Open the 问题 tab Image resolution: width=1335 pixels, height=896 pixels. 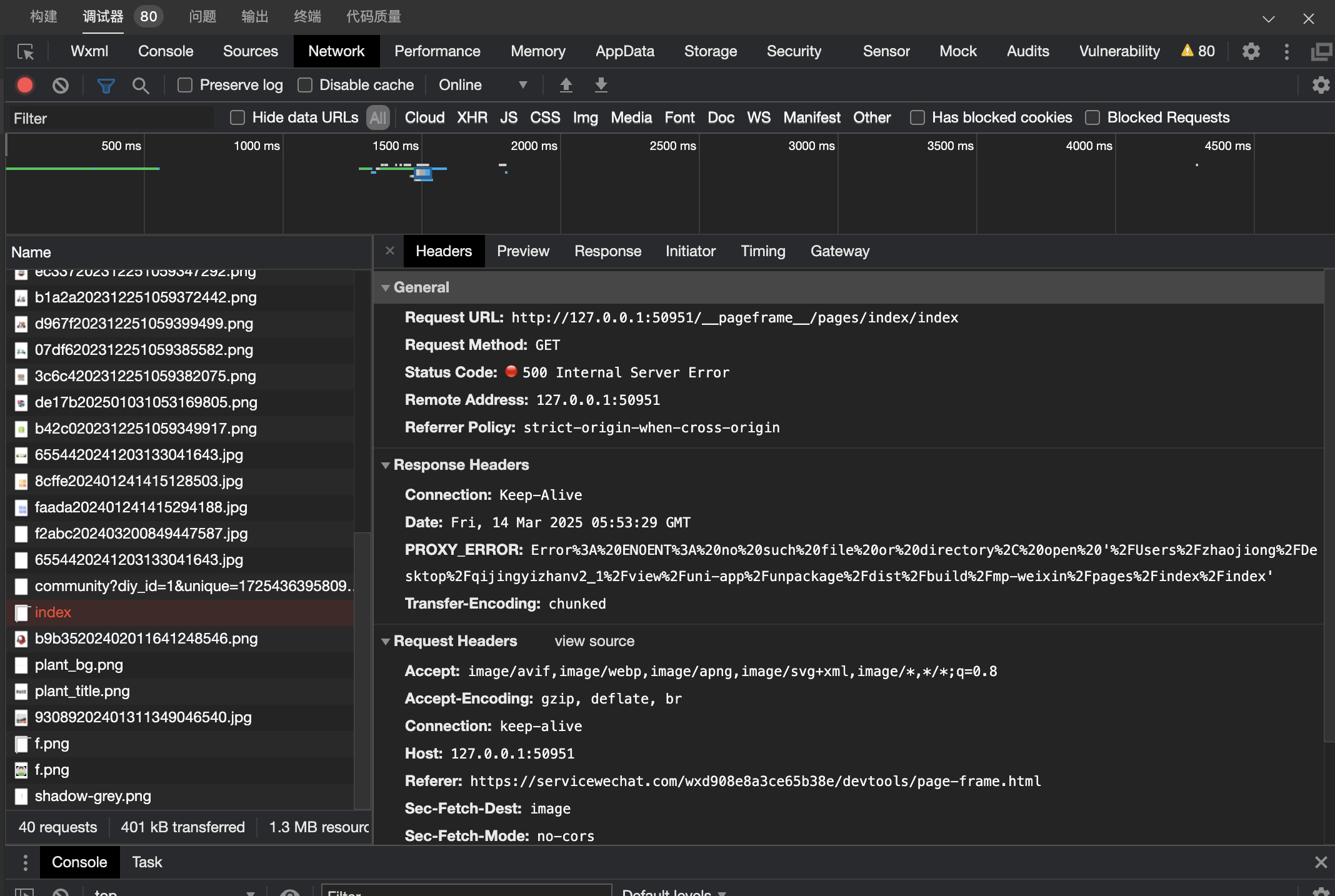[202, 16]
